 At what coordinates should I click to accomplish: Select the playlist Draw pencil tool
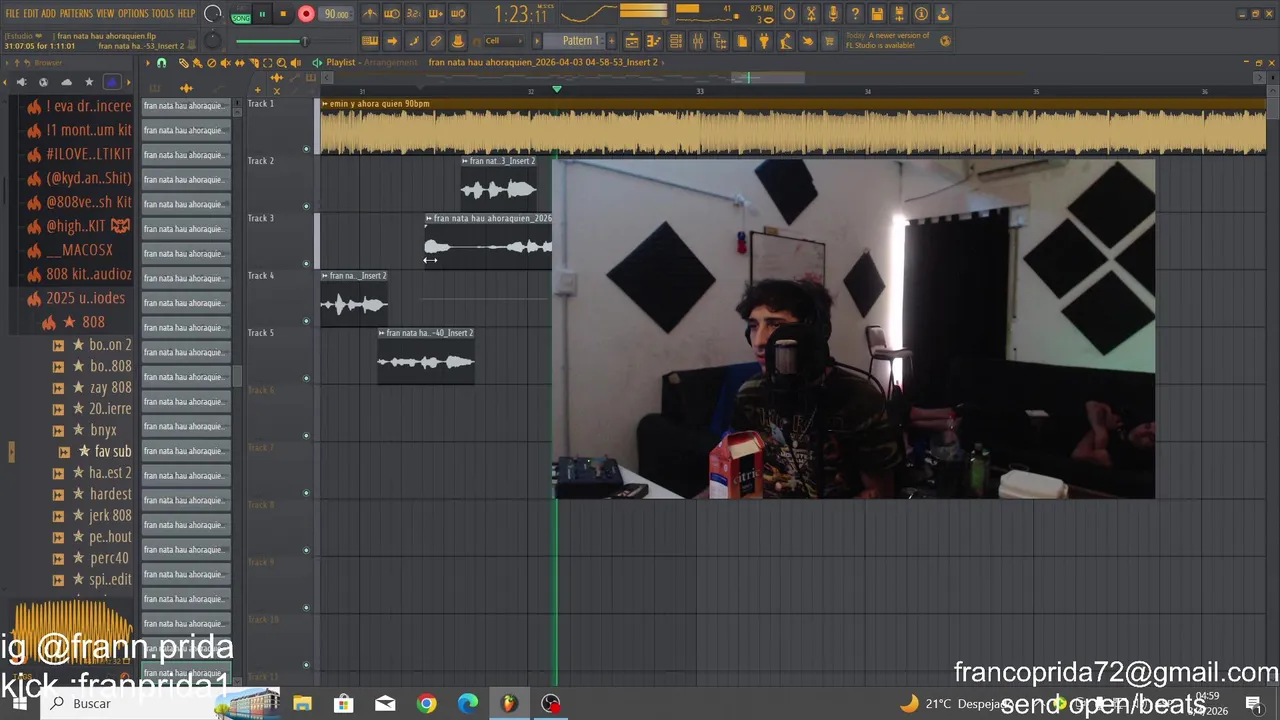(183, 63)
